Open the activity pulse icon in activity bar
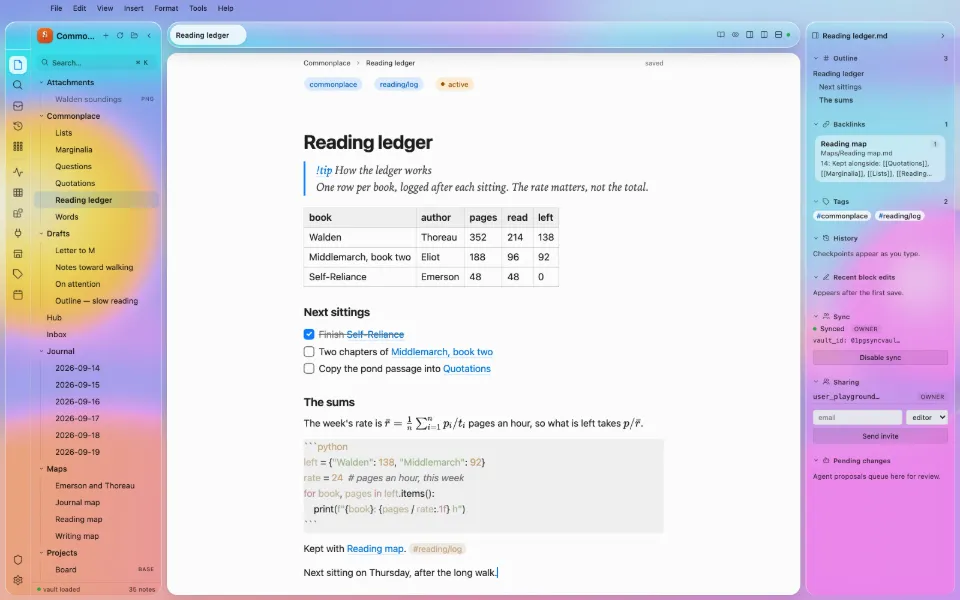 coord(18,172)
